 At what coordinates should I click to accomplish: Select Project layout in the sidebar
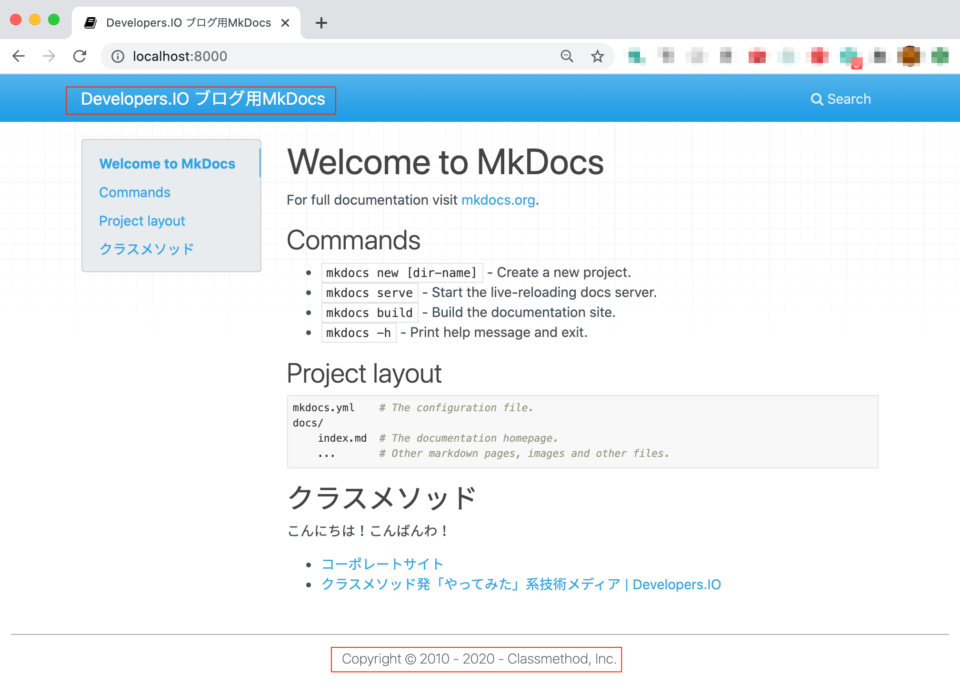click(141, 221)
